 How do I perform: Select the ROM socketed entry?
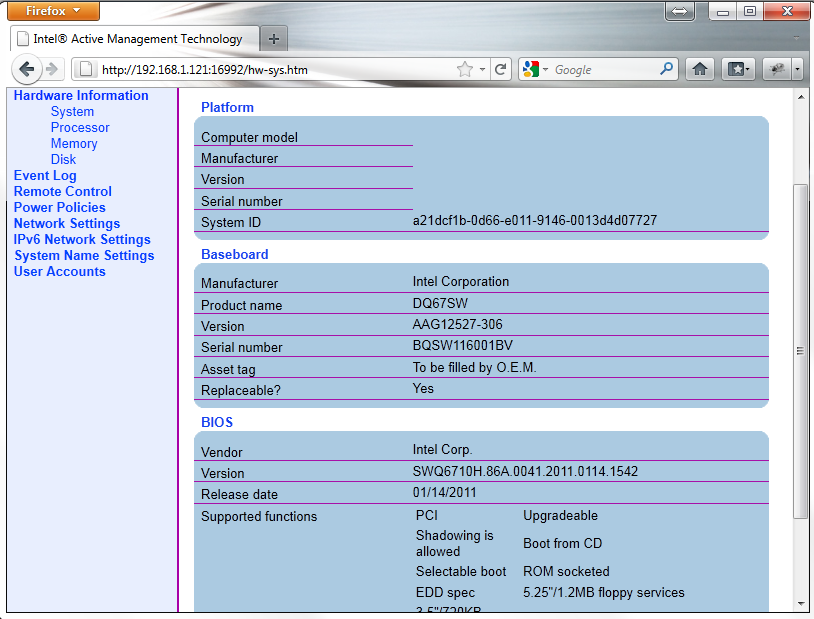coord(566,572)
